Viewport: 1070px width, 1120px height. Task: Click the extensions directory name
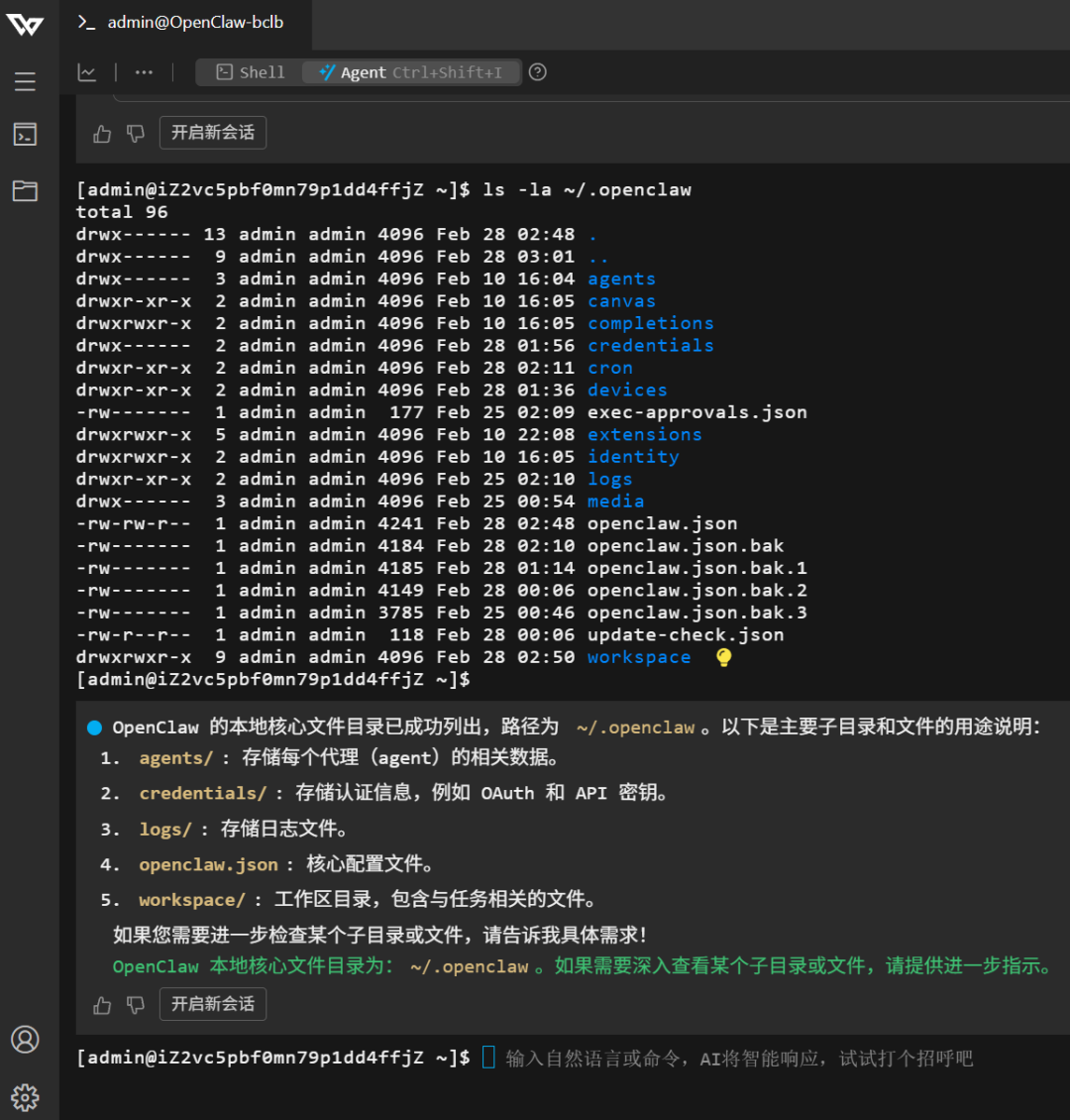coord(645,434)
